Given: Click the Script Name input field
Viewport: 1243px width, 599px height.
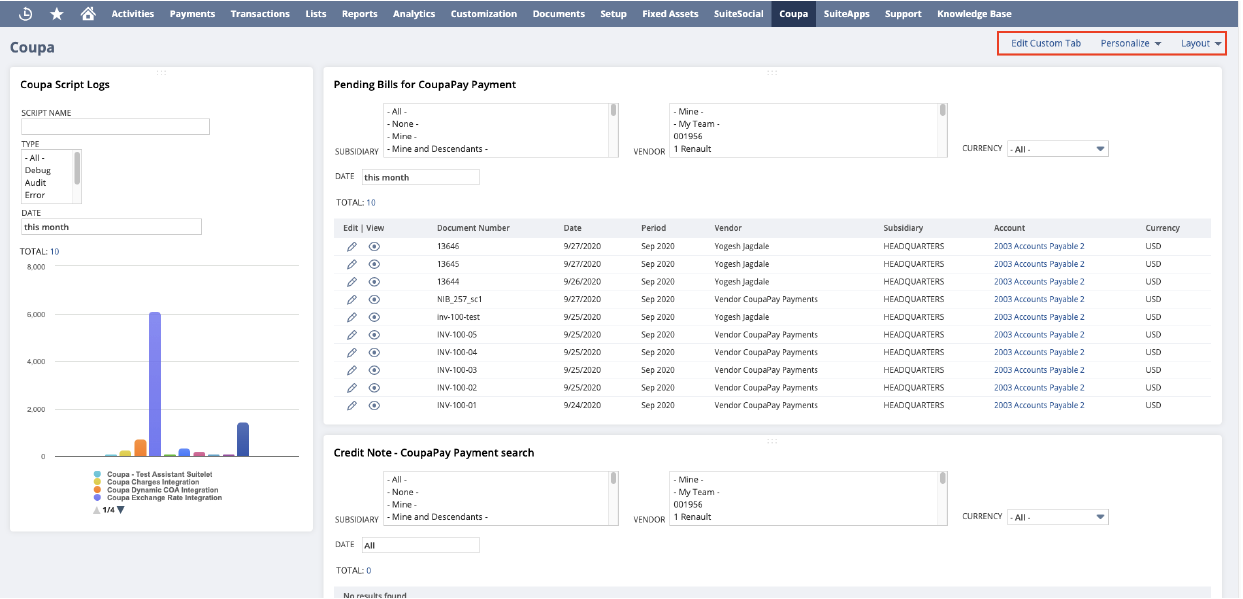Looking at the screenshot, I should [x=115, y=127].
